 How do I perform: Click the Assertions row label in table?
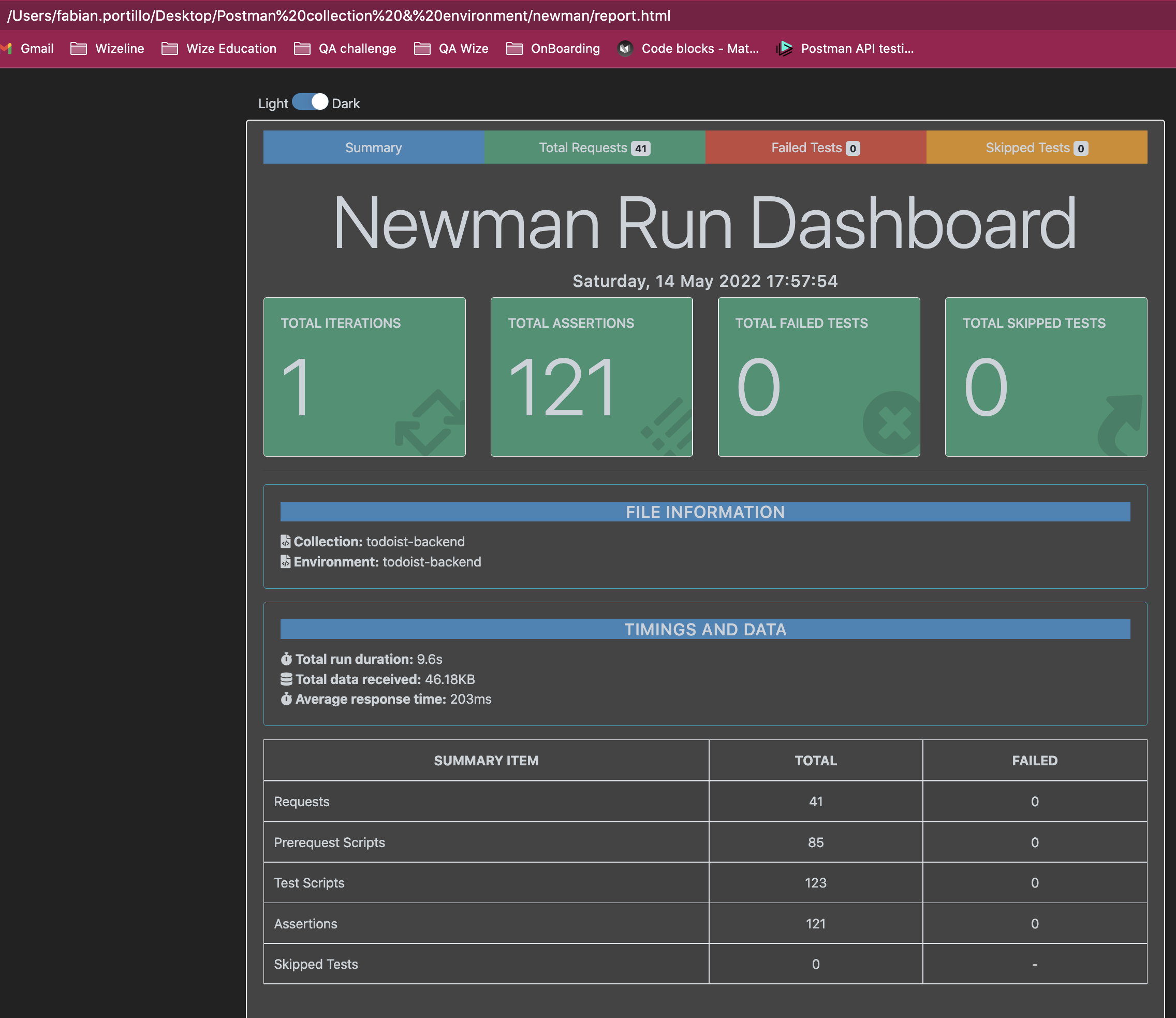coord(305,923)
